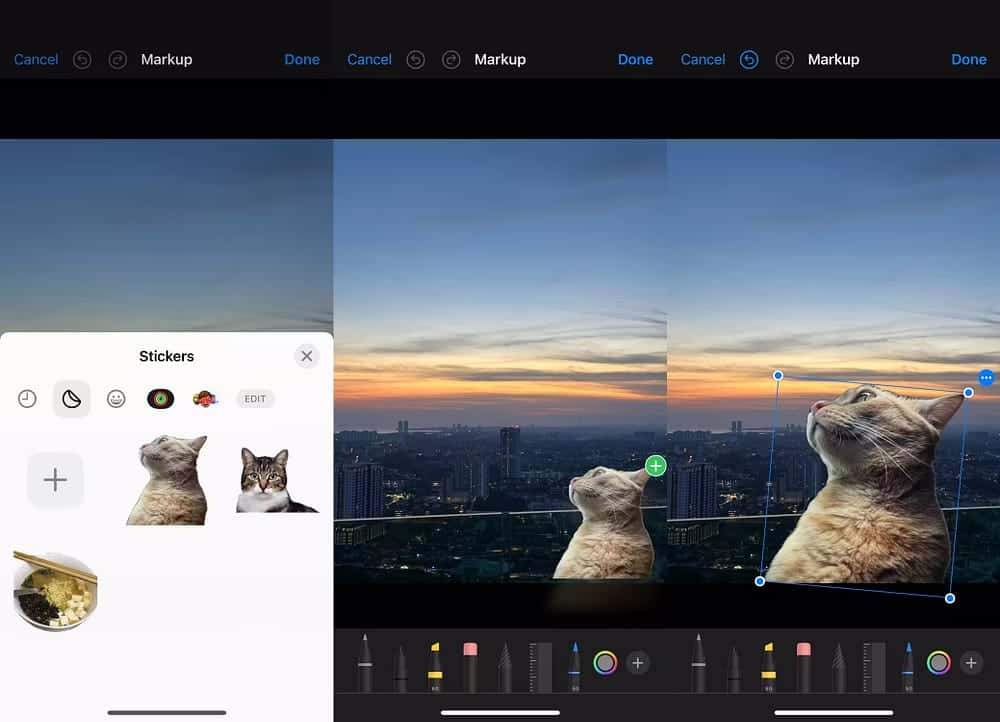The image size is (1000, 722).
Task: Select the blue pencil tool in the right screen
Action: point(908,667)
